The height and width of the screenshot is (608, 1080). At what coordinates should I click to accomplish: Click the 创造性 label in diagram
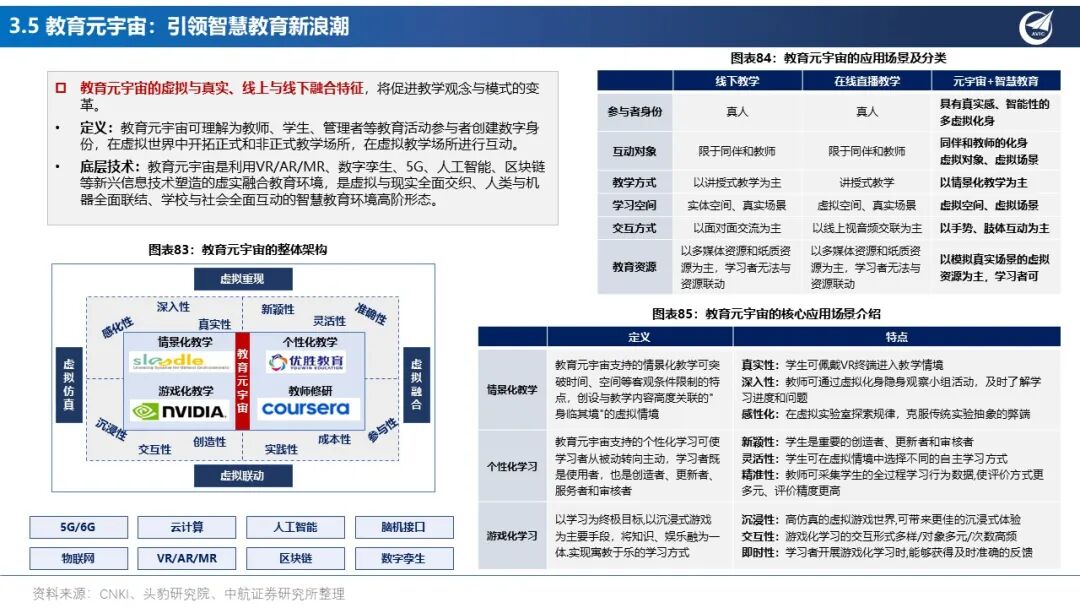point(209,441)
